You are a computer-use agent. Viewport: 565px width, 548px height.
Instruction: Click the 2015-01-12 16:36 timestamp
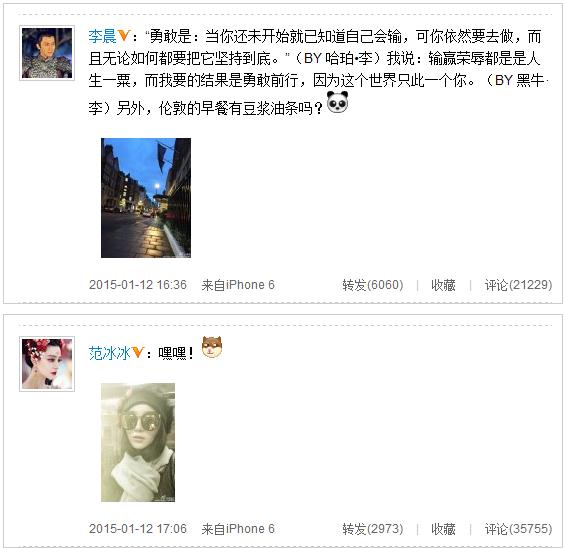click(138, 285)
